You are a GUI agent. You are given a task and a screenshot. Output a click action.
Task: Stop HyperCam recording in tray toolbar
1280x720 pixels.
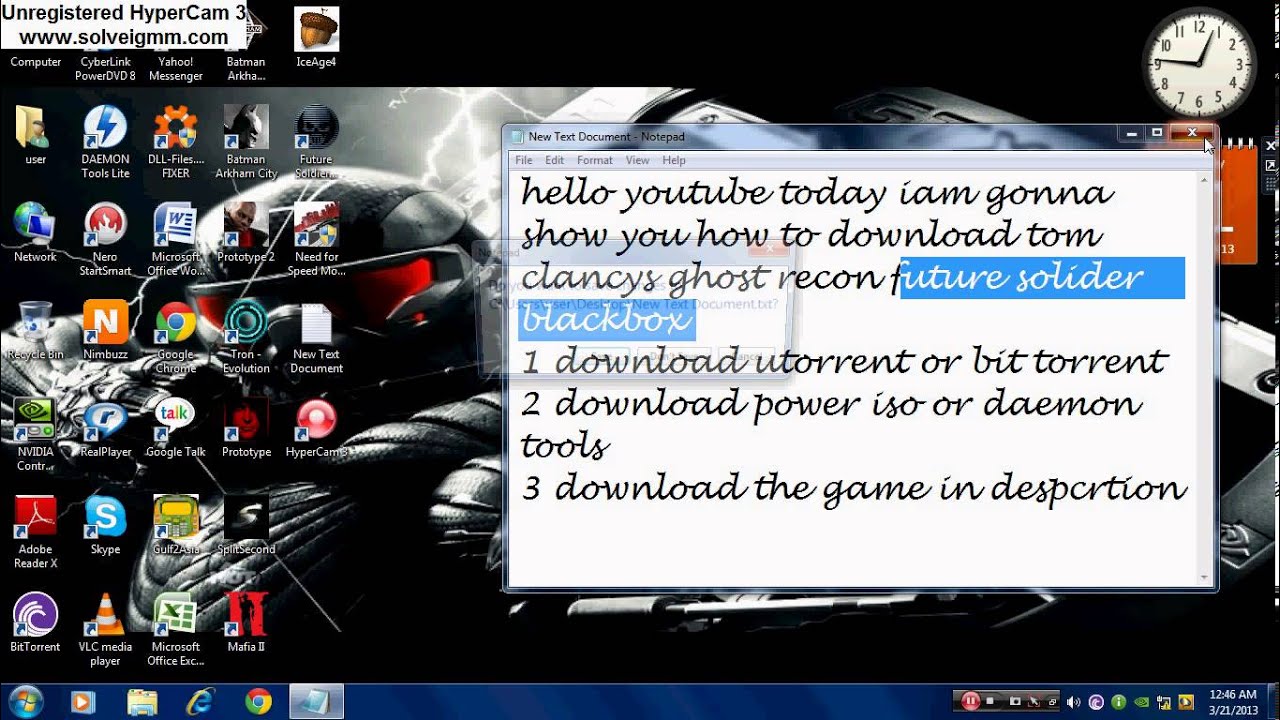[990, 701]
